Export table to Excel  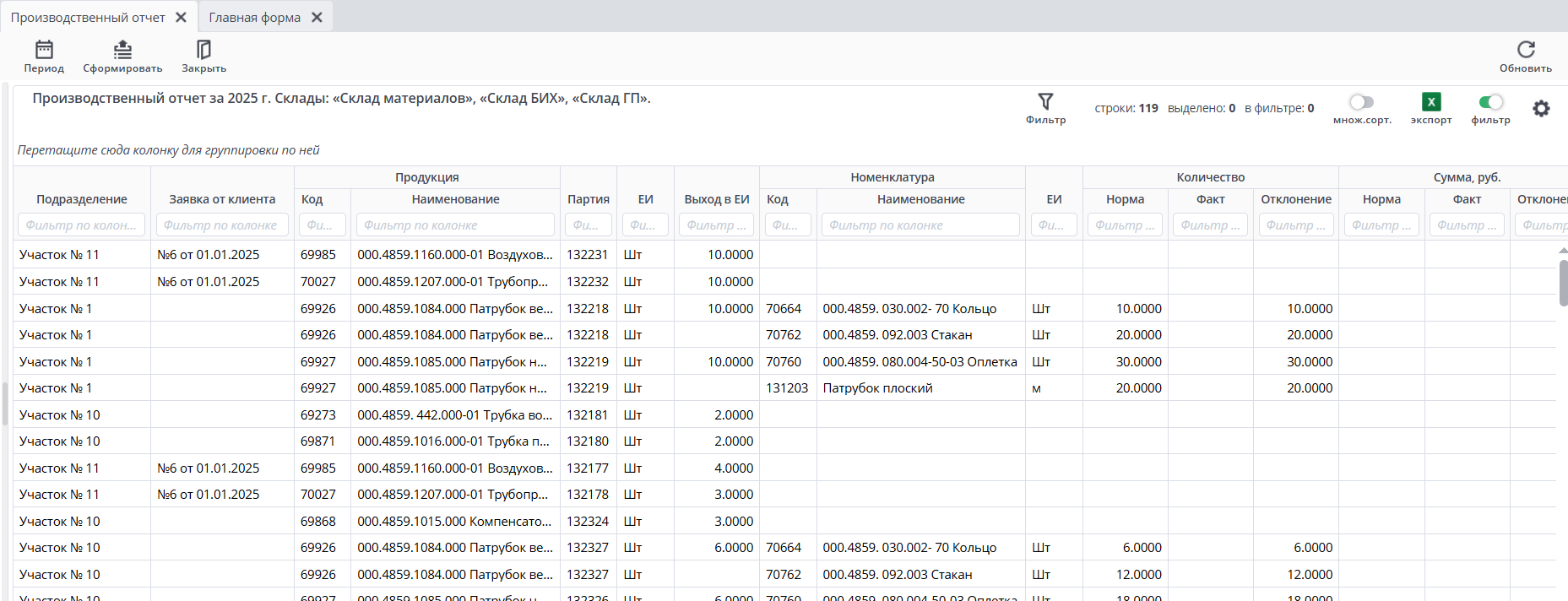(1430, 102)
